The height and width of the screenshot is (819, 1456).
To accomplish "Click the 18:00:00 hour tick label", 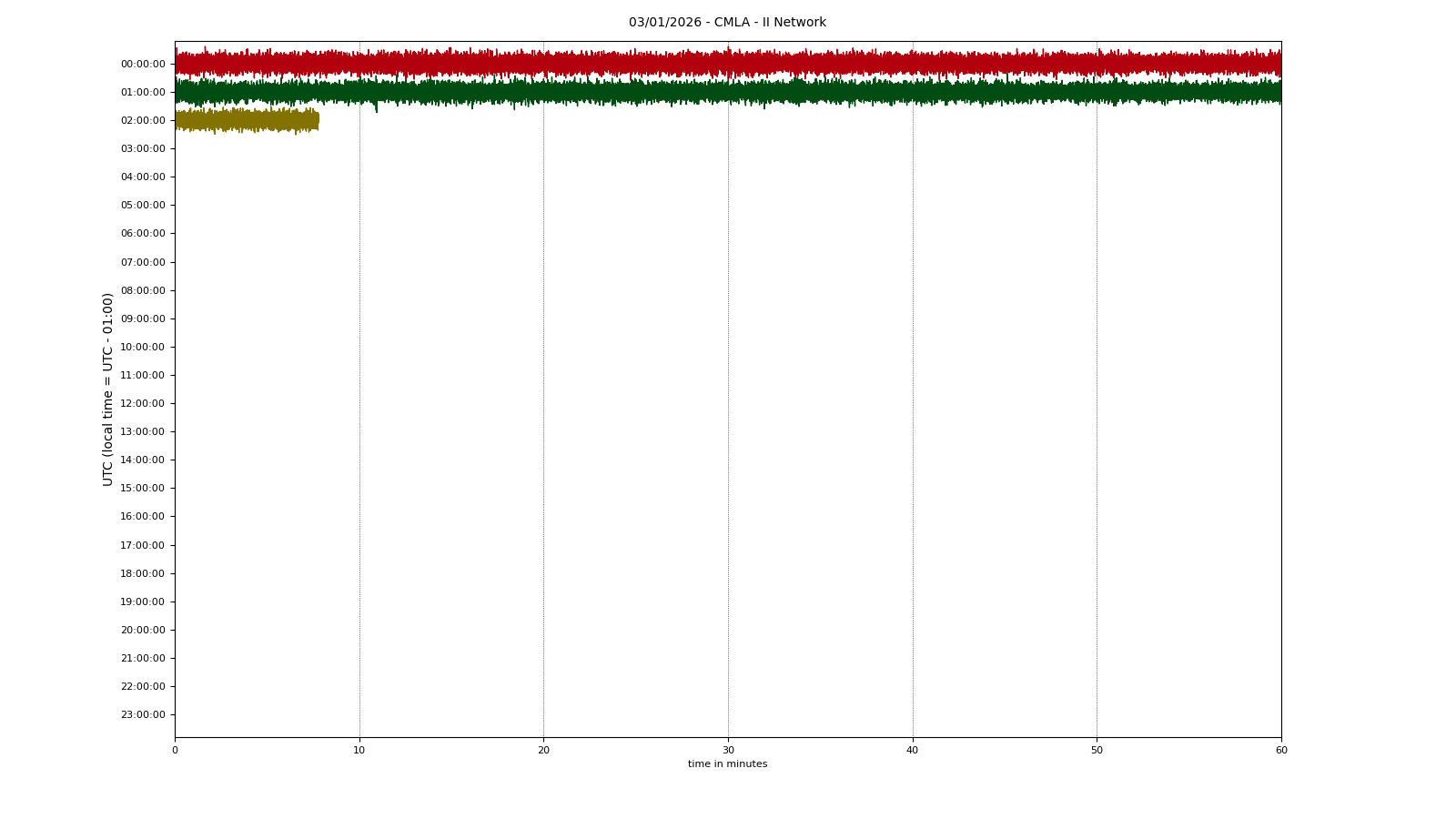I will click(x=143, y=574).
